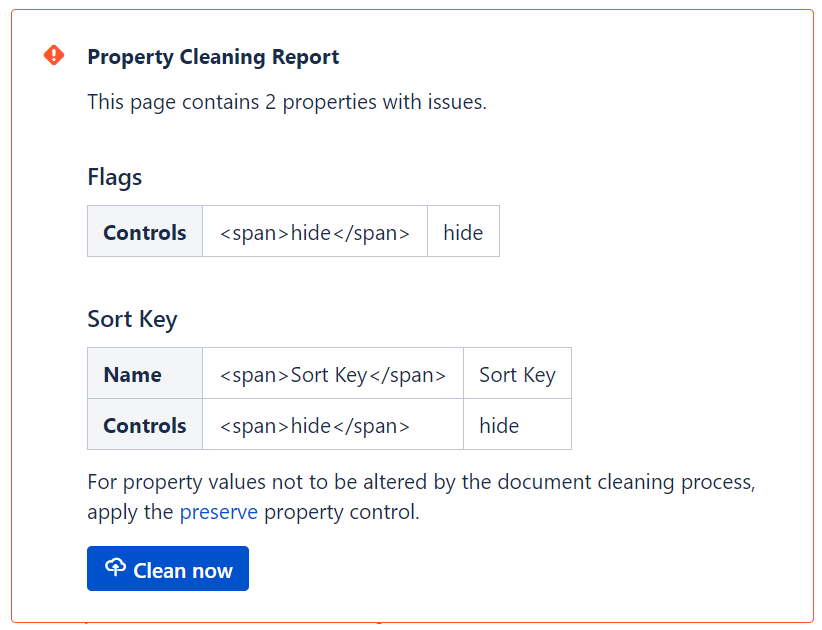The image size is (822, 630).
Task: Select the Flags section heading
Action: [115, 177]
